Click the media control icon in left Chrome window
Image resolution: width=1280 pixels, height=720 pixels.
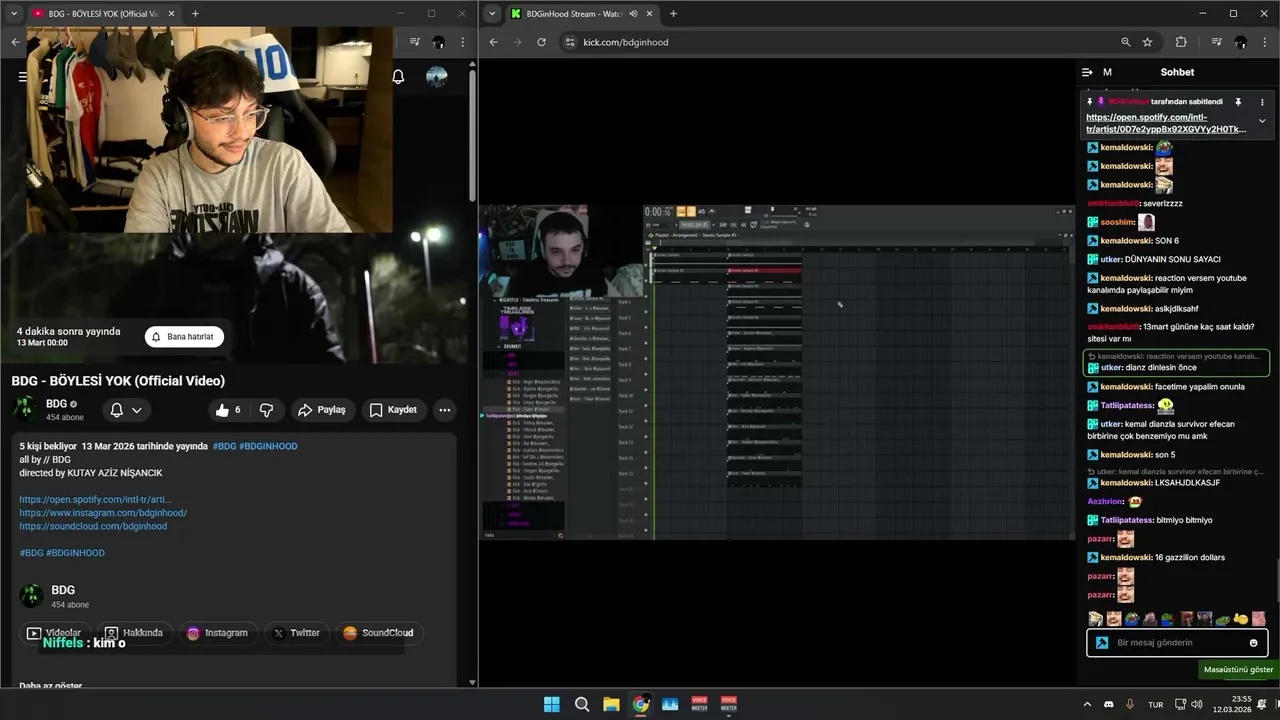tap(414, 42)
